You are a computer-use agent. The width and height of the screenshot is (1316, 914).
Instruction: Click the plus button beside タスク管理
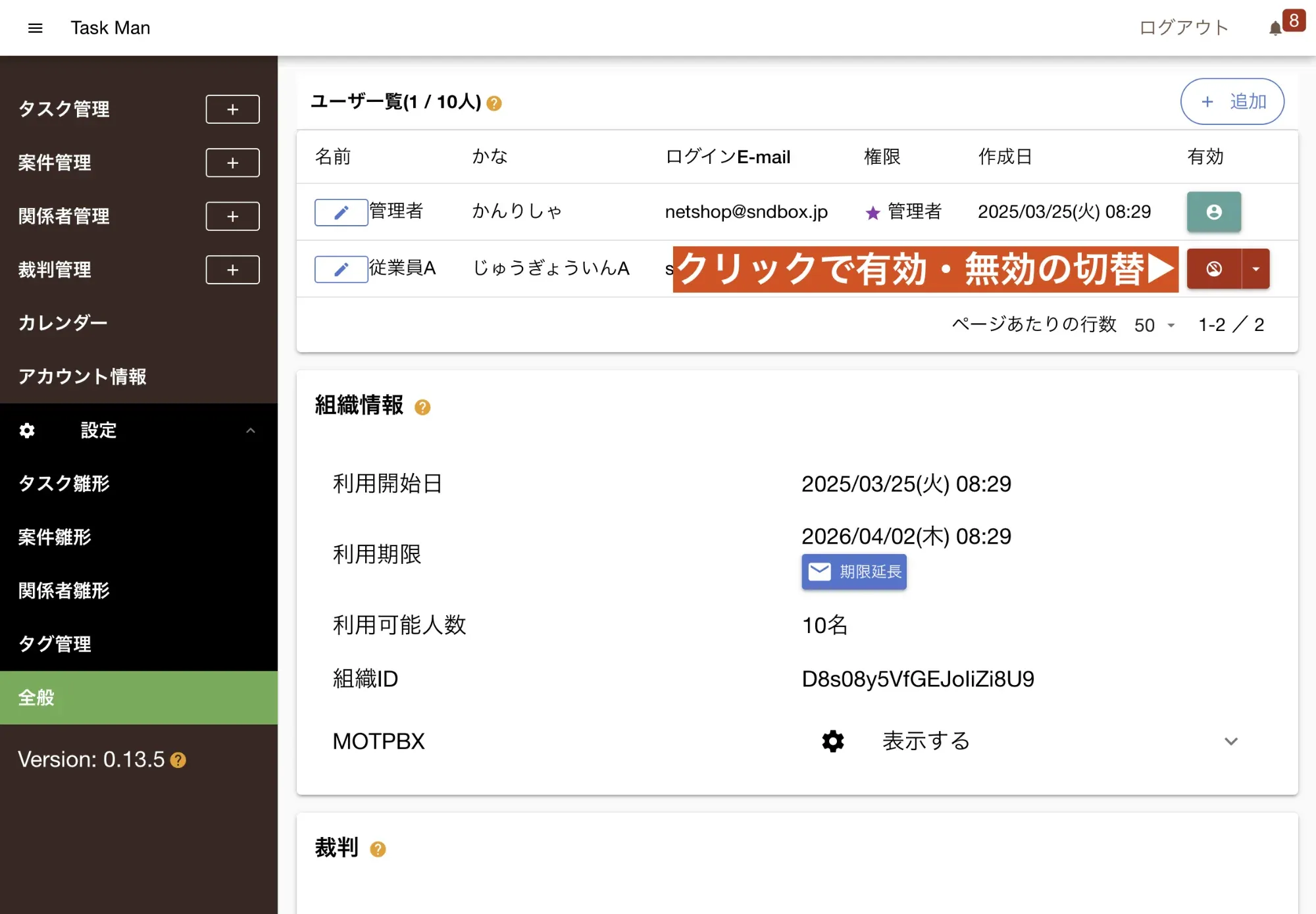pyautogui.click(x=232, y=109)
